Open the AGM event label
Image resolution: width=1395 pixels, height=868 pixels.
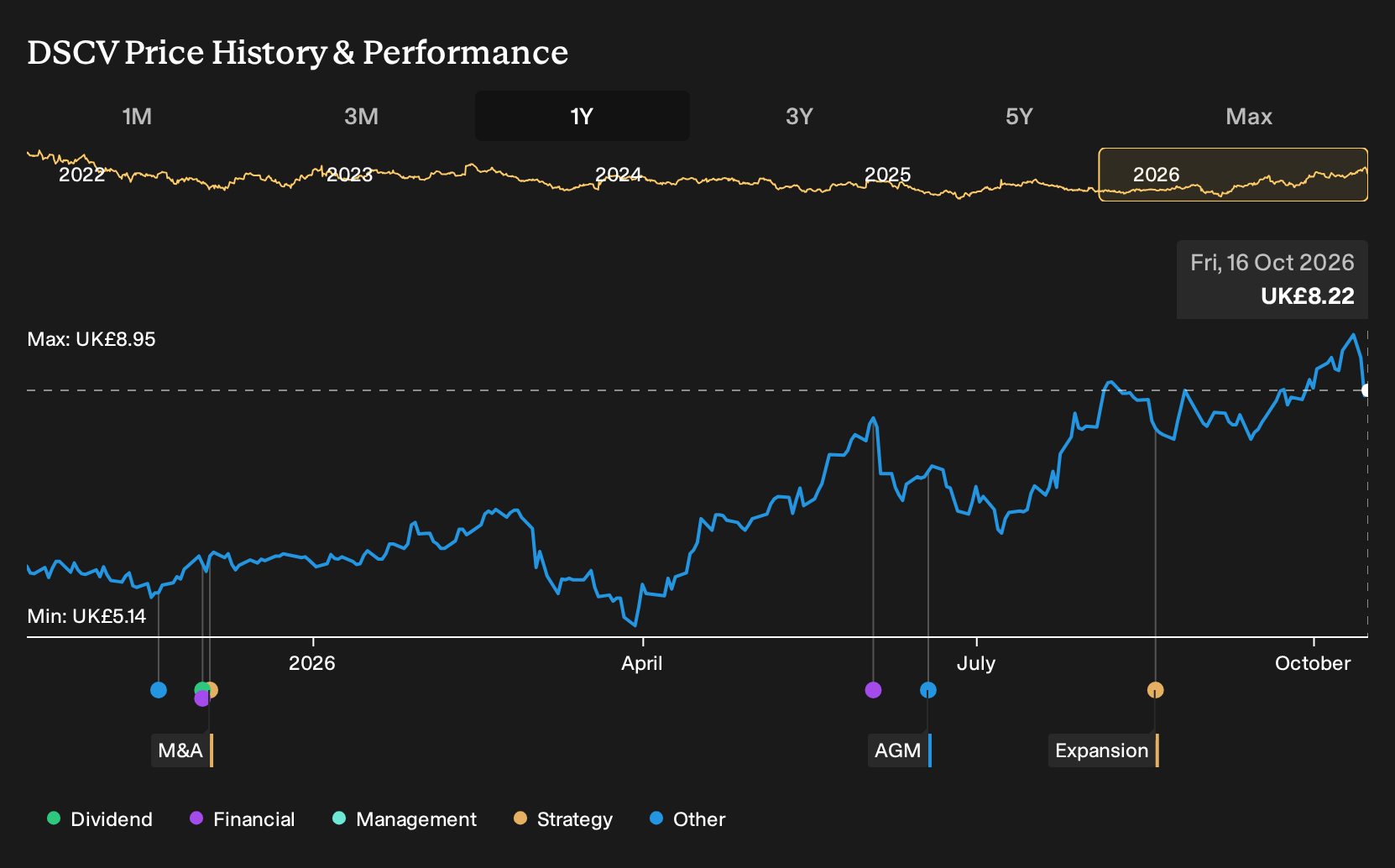click(x=900, y=750)
